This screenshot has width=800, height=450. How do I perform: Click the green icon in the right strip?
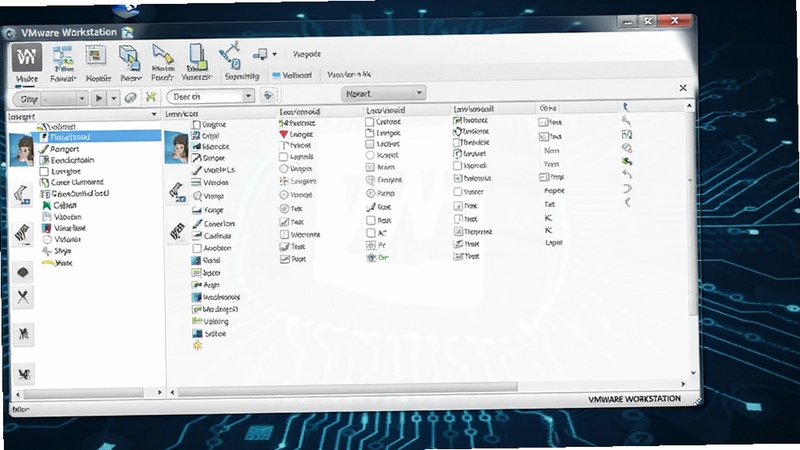click(x=627, y=161)
